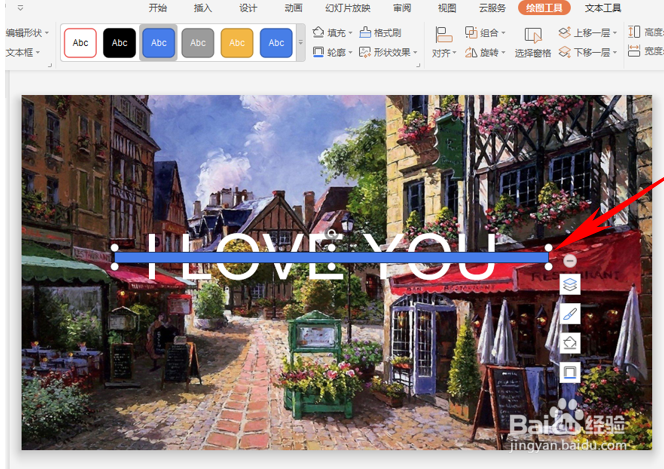Click the floating layers icon
Viewport: 664px width, 469px height.
570,285
